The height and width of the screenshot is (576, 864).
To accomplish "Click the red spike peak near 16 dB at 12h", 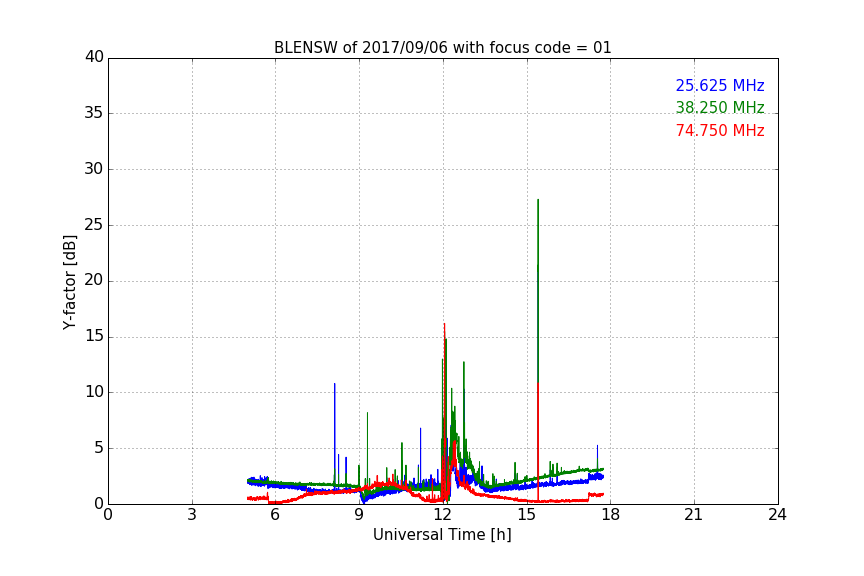I will pos(444,325).
